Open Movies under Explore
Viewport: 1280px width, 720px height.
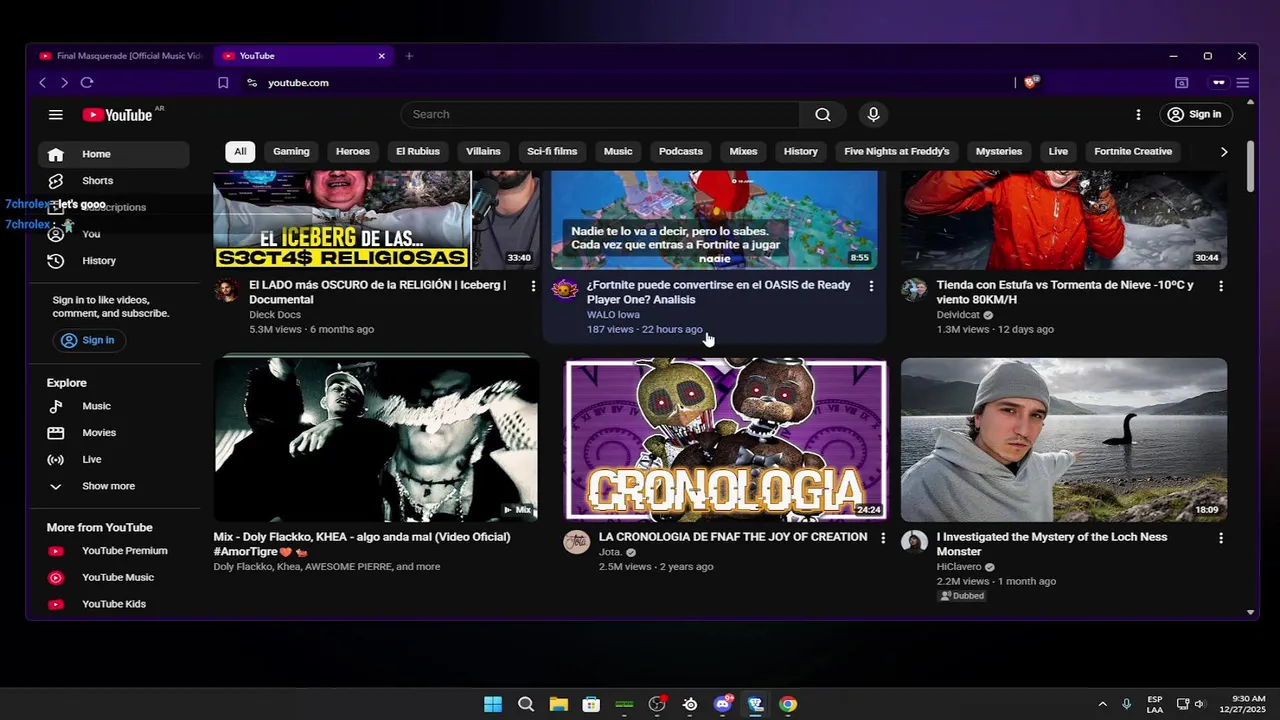tap(114, 433)
